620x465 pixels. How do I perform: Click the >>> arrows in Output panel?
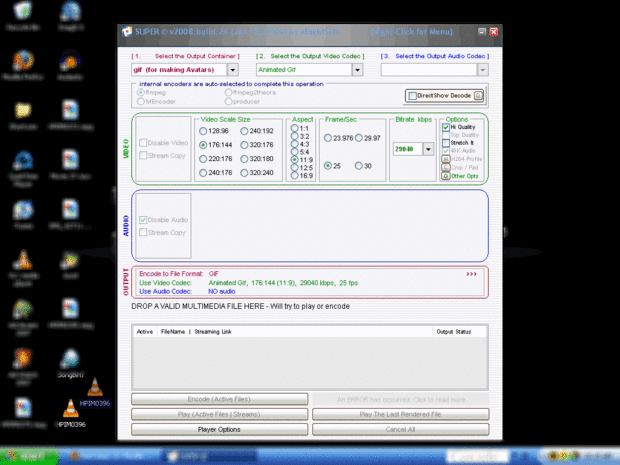click(471, 274)
